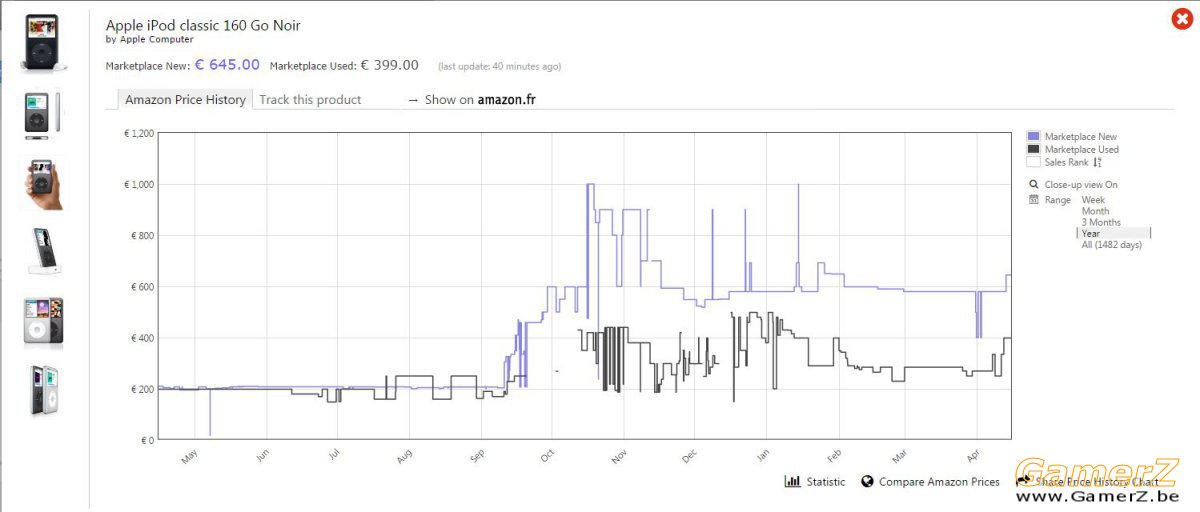Click the Sales Rank sort icon
1200x512 pixels.
click(1097, 162)
